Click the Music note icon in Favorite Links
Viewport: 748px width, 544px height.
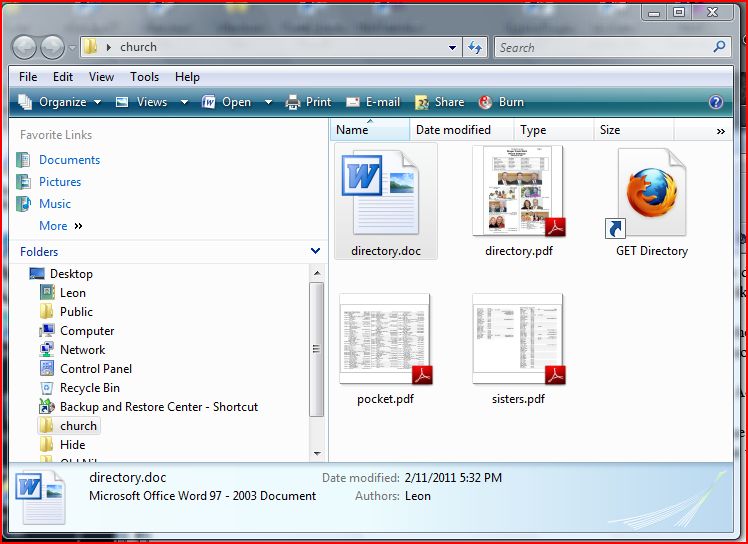click(x=24, y=204)
